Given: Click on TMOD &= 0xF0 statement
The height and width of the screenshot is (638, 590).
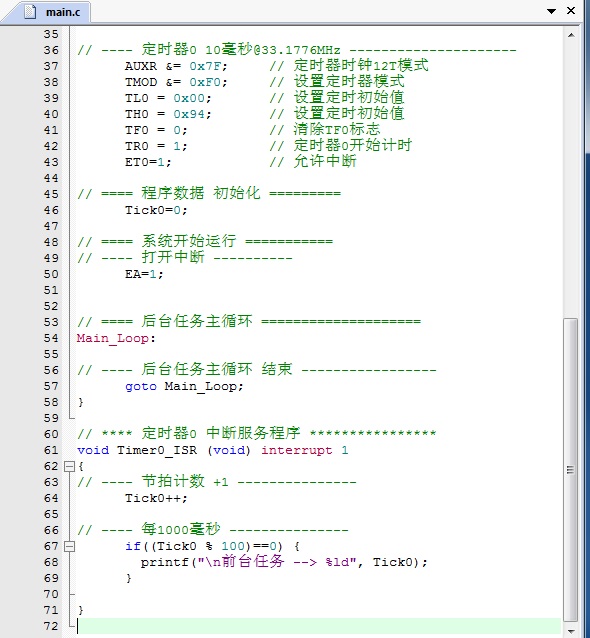Looking at the screenshot, I should (176, 82).
